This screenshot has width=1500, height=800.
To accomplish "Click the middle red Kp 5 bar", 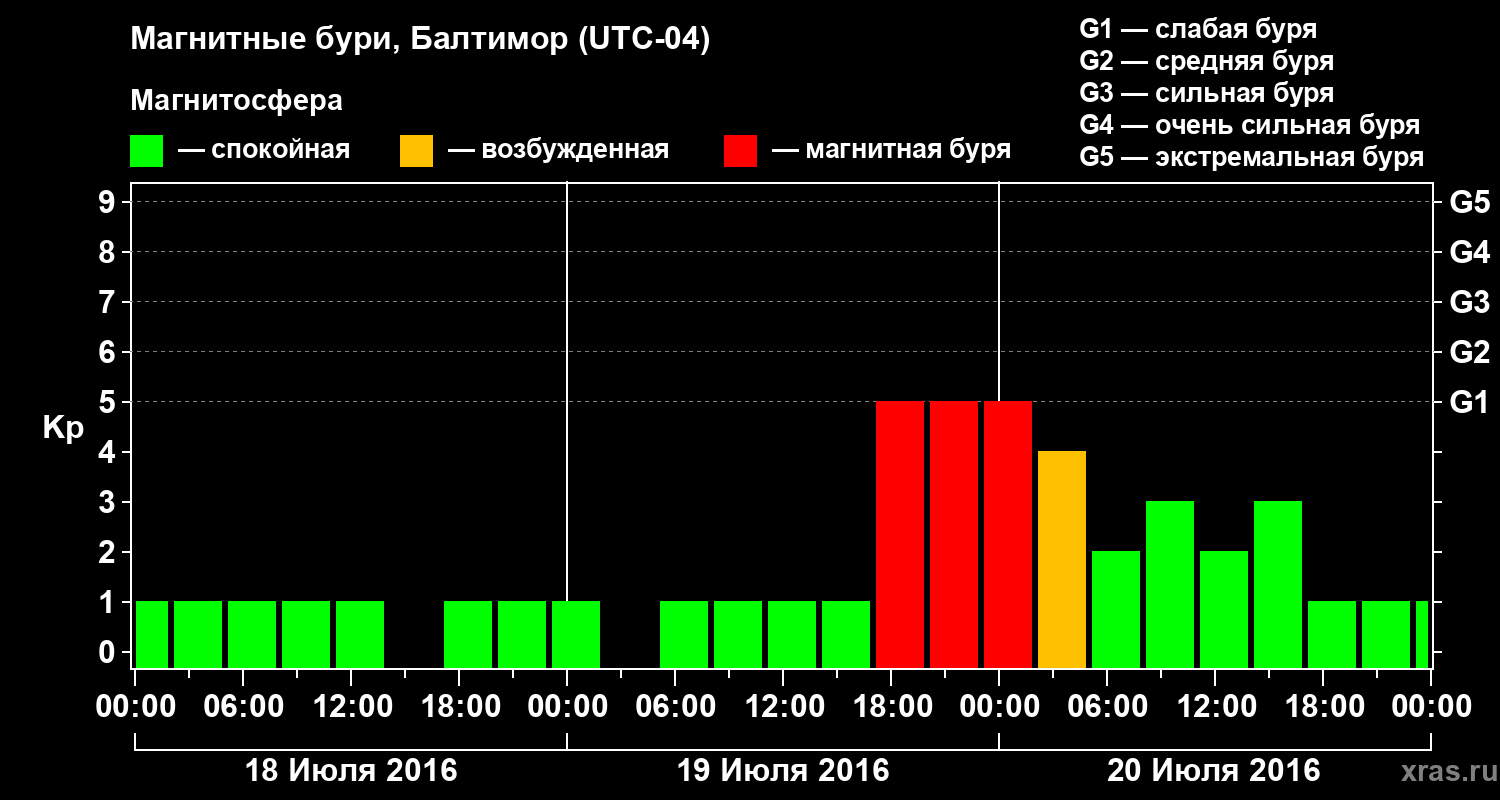I will pos(954,535).
